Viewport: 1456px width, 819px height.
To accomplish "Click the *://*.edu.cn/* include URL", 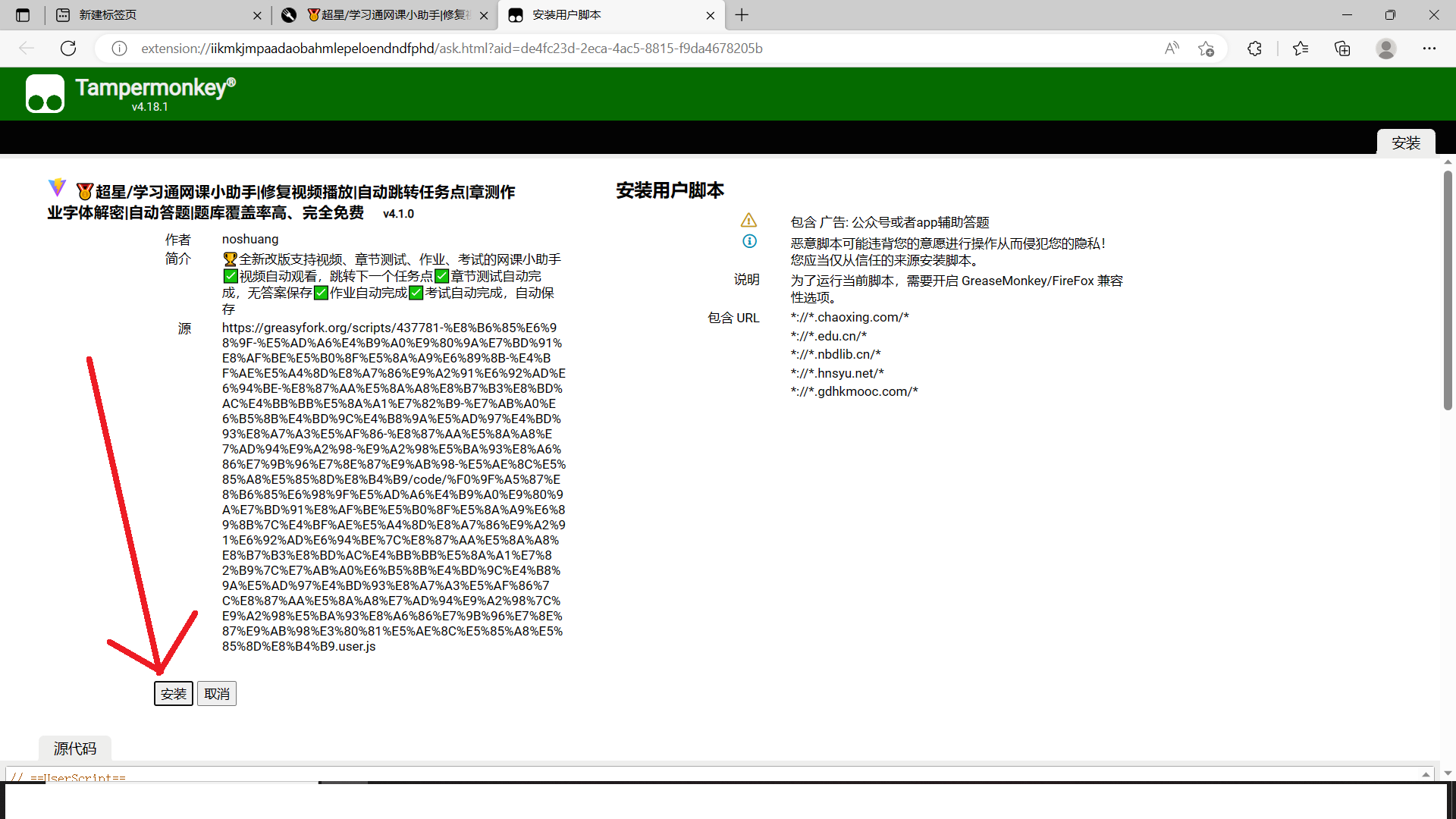I will pyautogui.click(x=828, y=336).
